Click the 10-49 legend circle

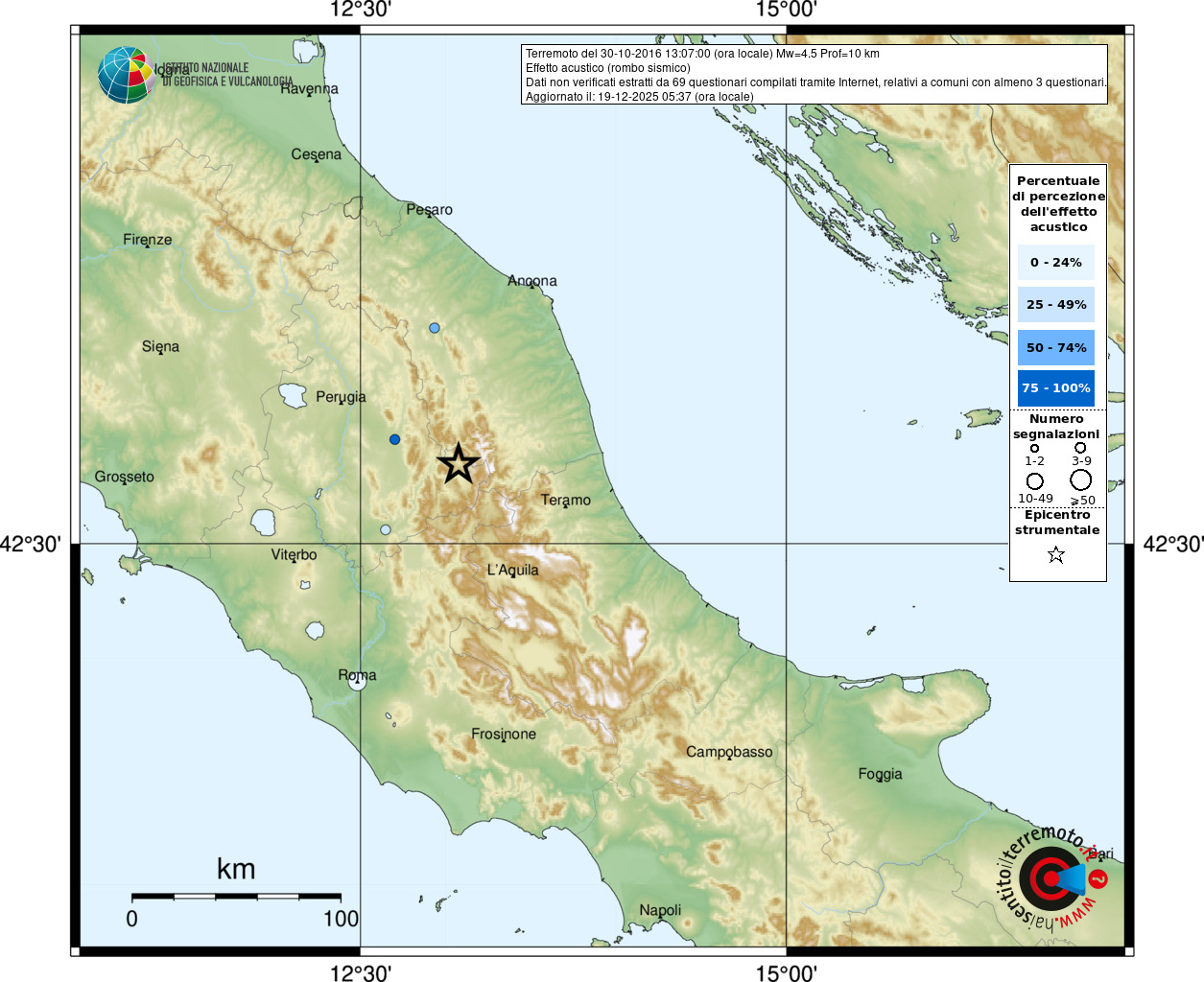[1035, 481]
